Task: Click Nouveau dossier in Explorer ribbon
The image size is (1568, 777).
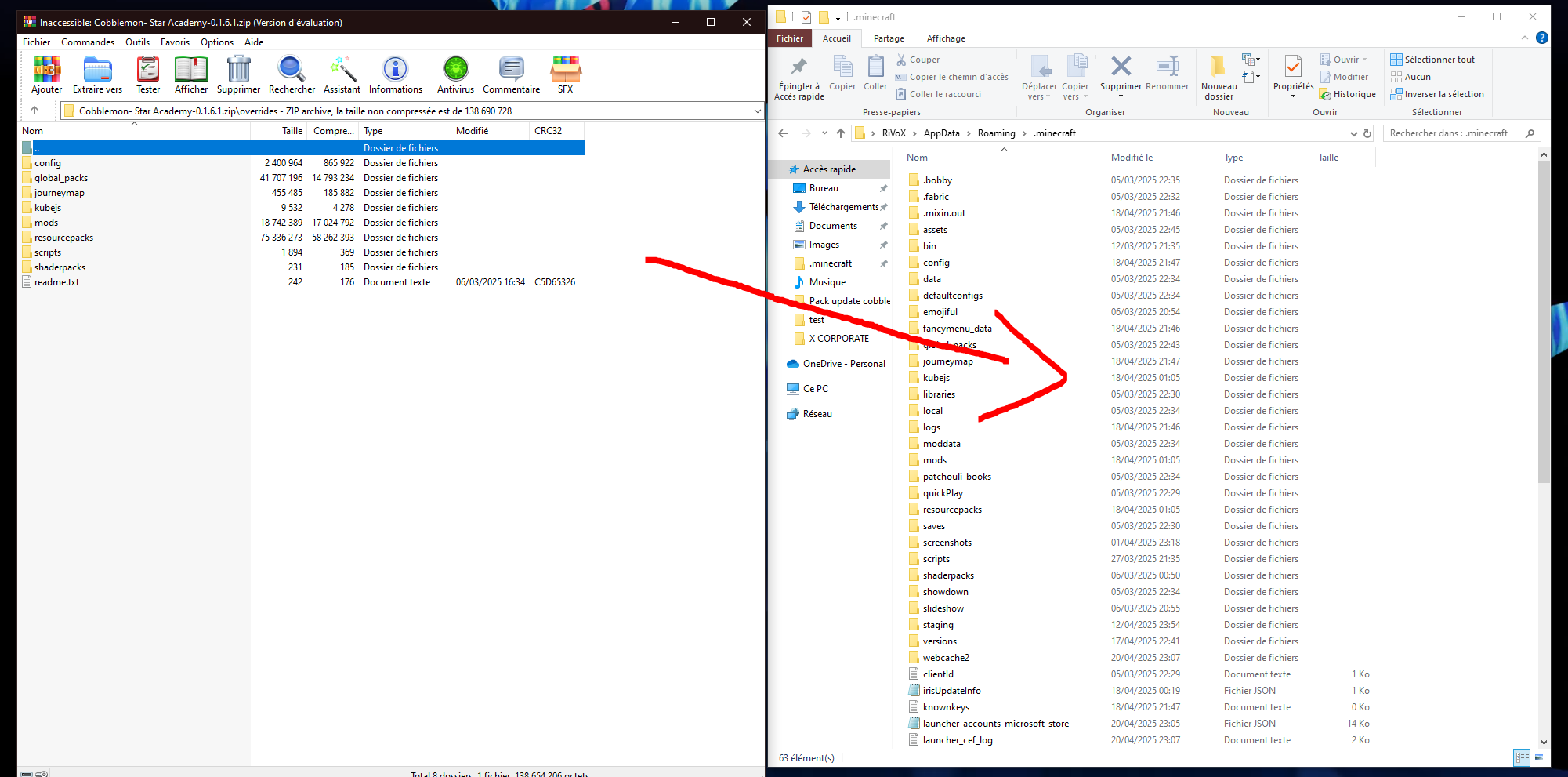Action: pos(1219,78)
